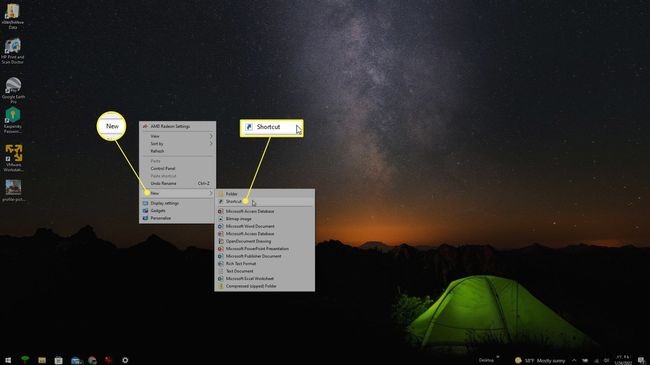The width and height of the screenshot is (650, 365).
Task: Create a new Folder from the submenu
Action: coord(264,194)
